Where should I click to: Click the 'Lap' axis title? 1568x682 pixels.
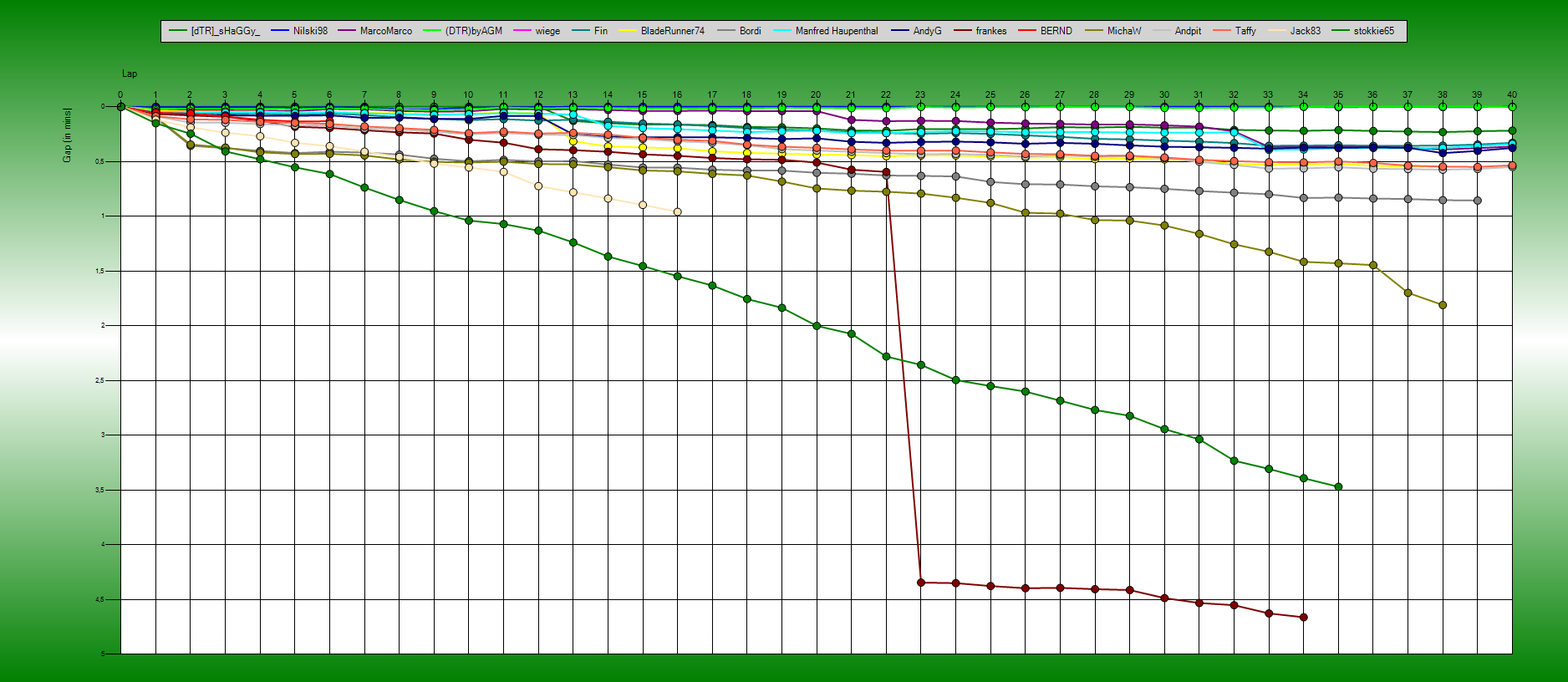pyautogui.click(x=130, y=74)
